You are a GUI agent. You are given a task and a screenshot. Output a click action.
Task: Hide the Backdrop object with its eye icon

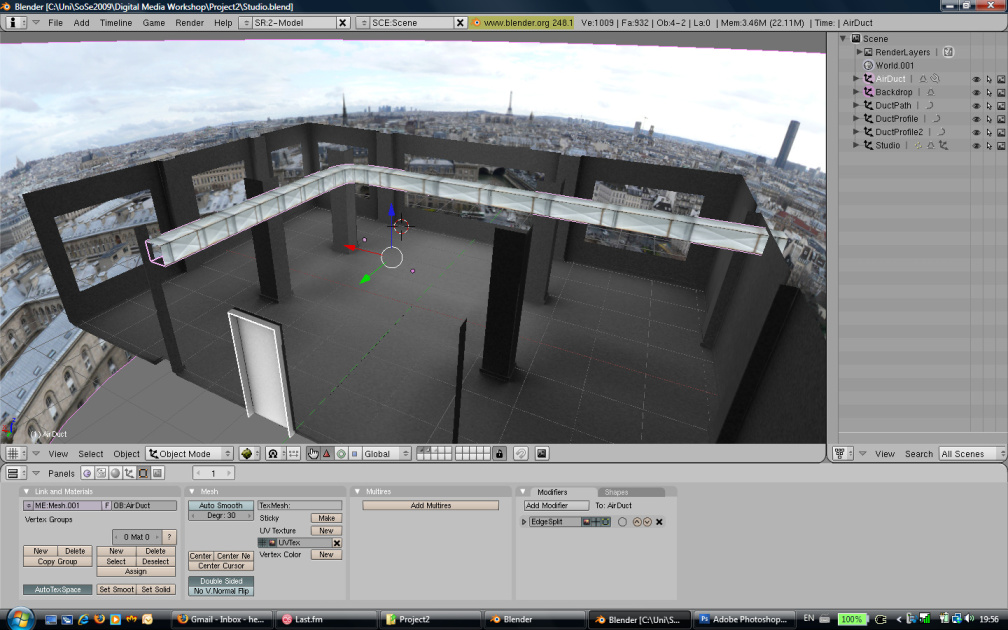tap(975, 91)
